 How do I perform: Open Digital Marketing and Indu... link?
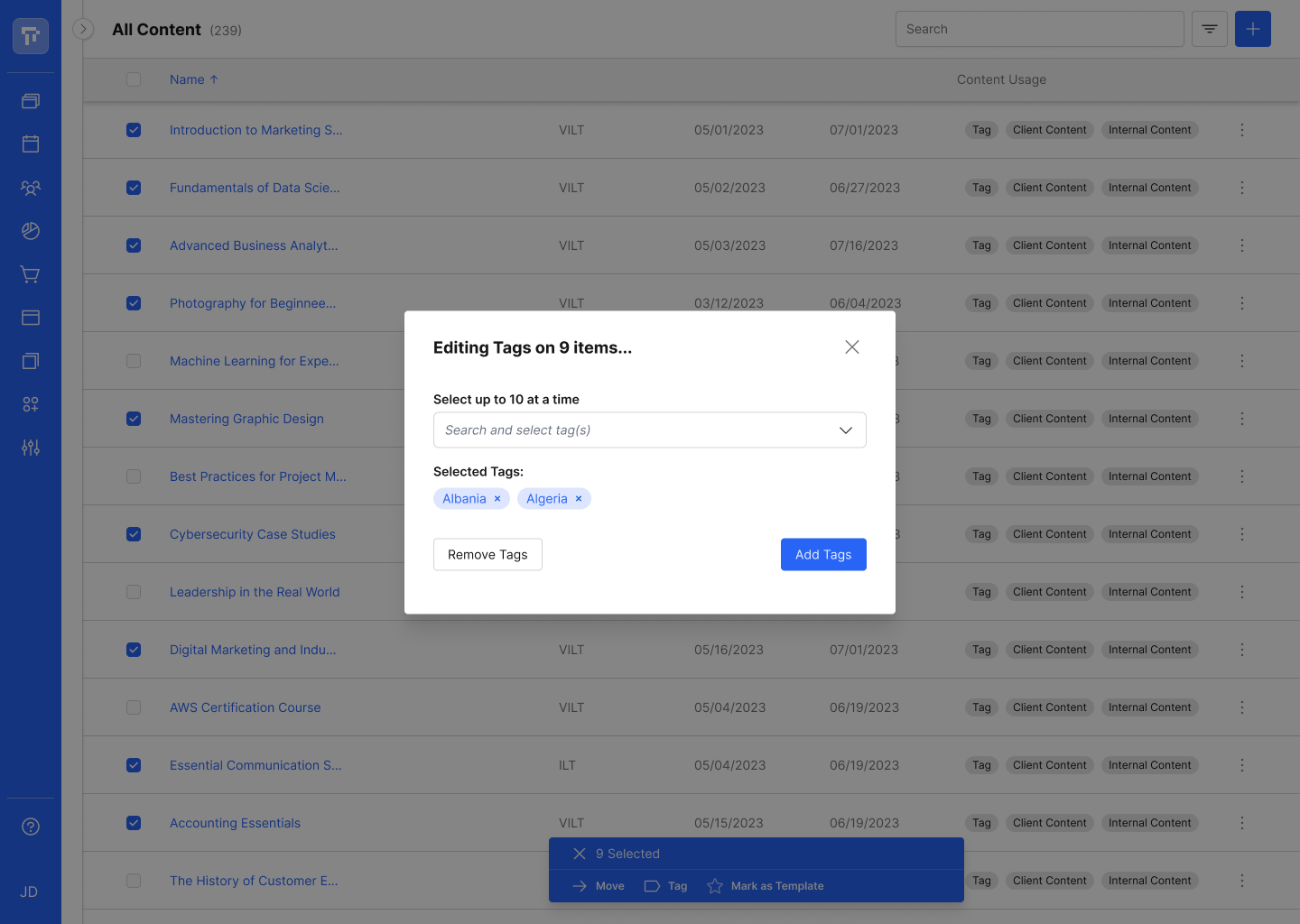[x=253, y=650]
